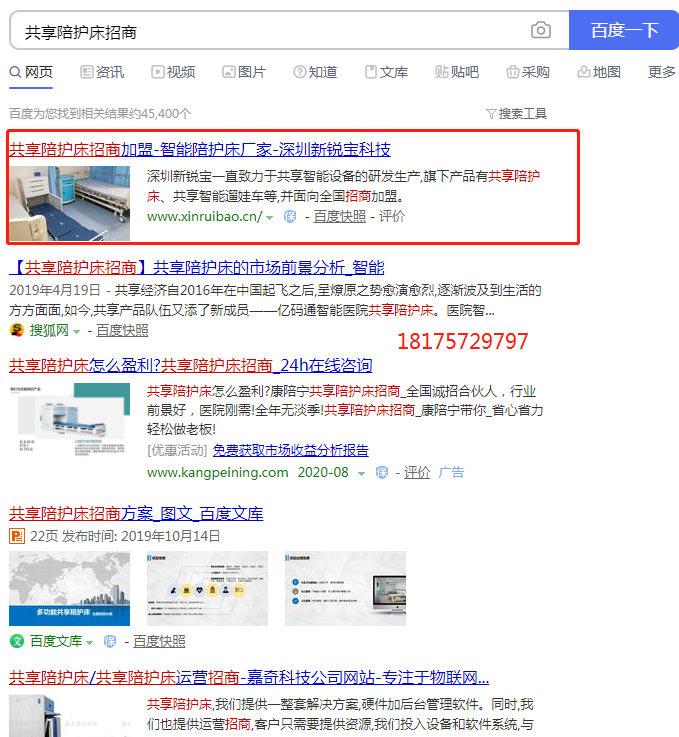The width and height of the screenshot is (679, 737).
Task: Click the 保 shield icon on xinruibao result
Action: (x=290, y=217)
